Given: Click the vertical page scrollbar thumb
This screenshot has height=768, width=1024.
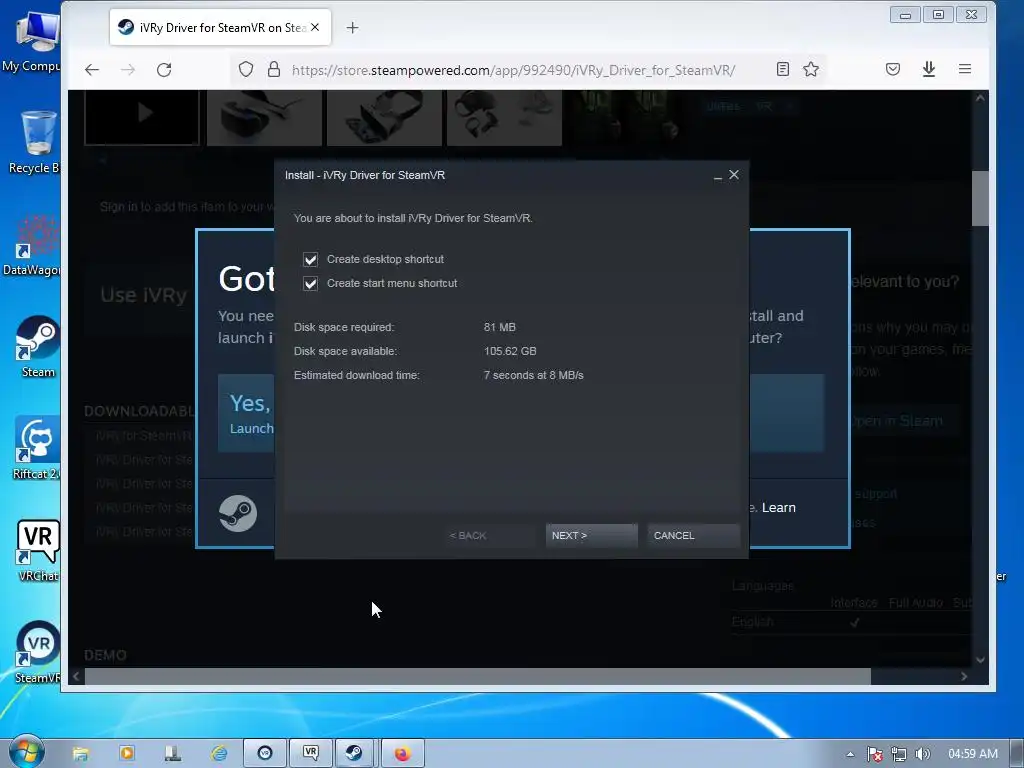Looking at the screenshot, I should 980,199.
